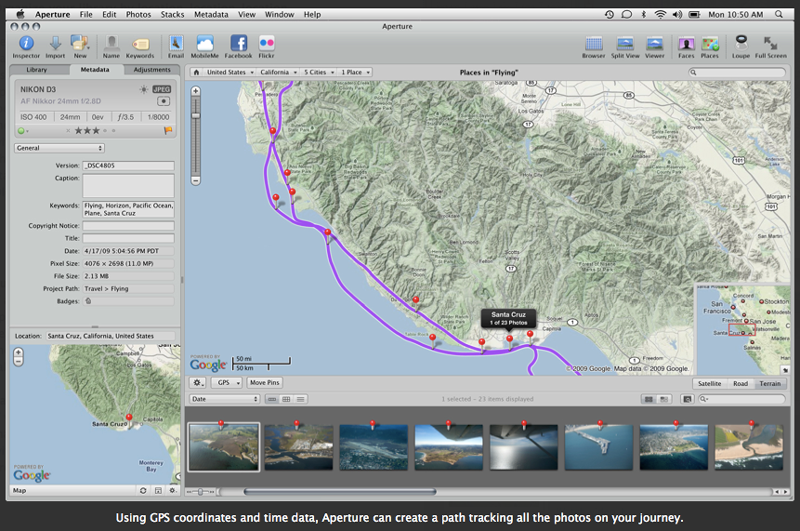This screenshot has width=800, height=531.
Task: Open the green color label dropdown
Action: 23,131
